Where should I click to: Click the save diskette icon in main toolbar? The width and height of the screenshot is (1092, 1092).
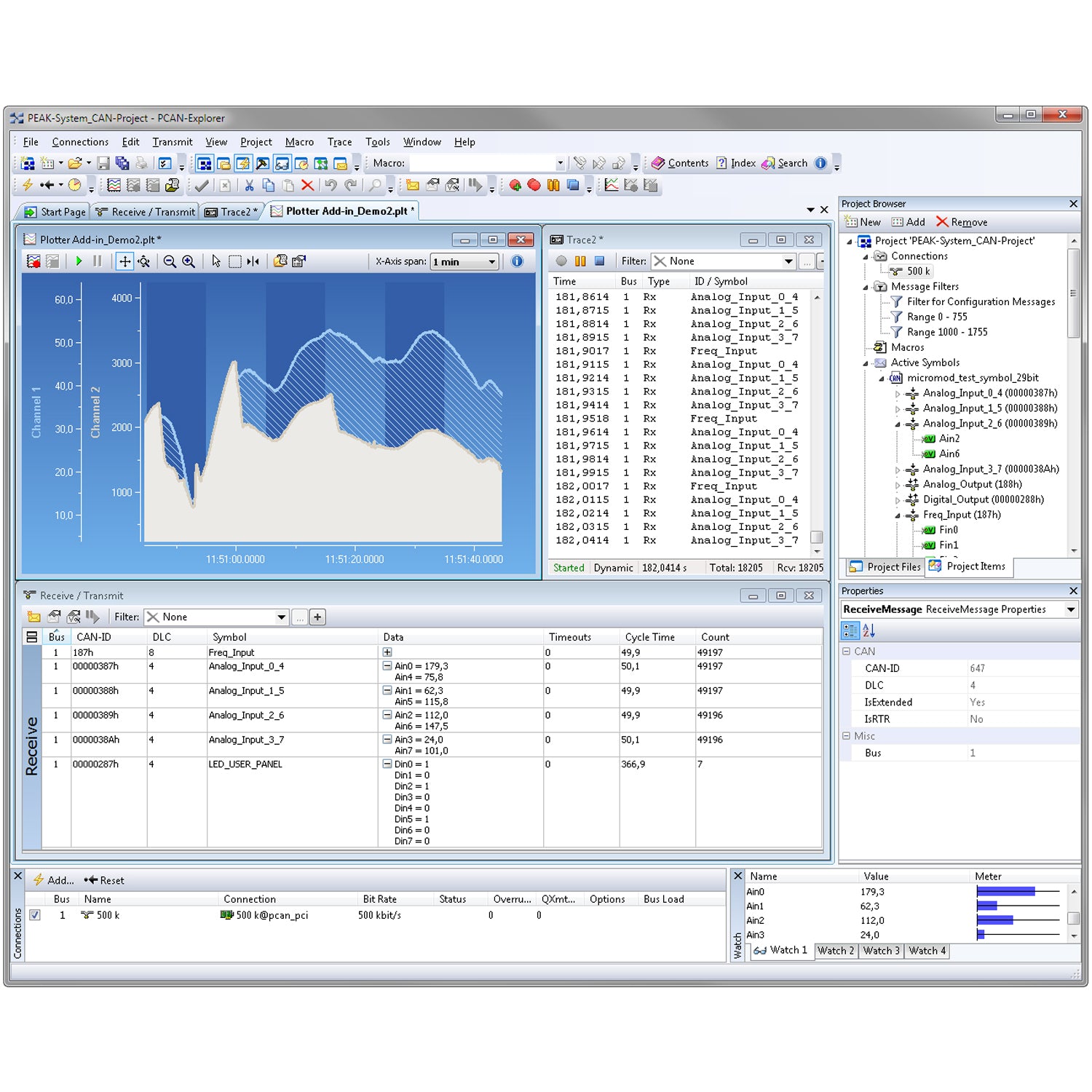pyautogui.click(x=103, y=163)
